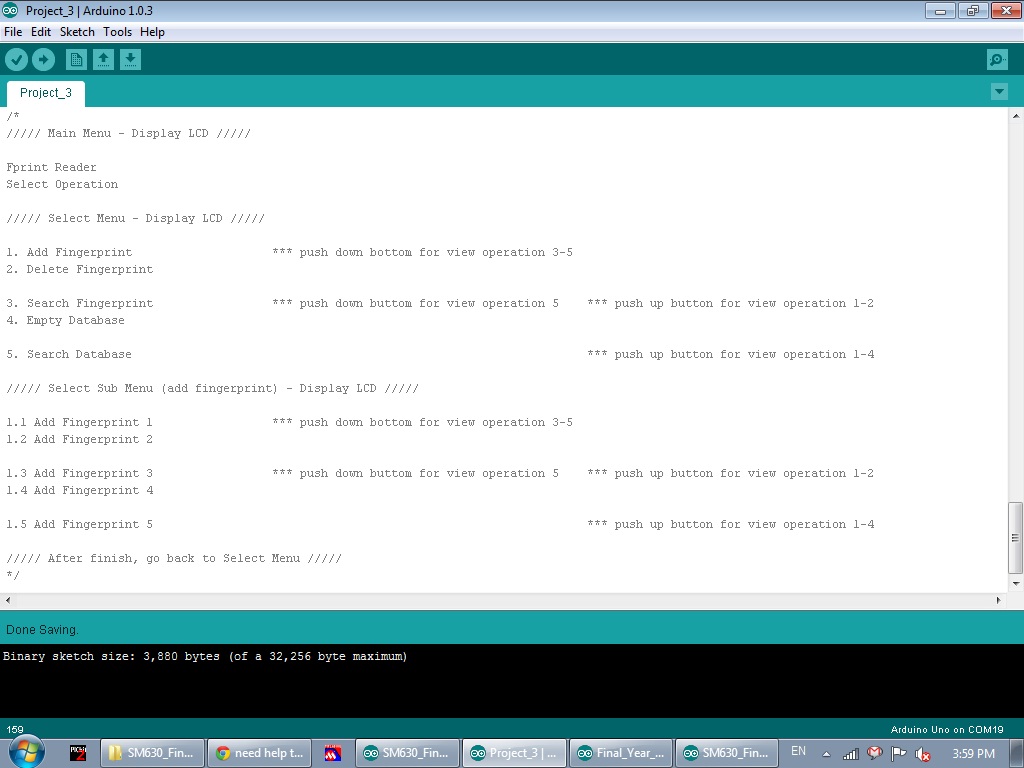
Task: Expand the tab options dropdown arrow
Action: tap(999, 91)
